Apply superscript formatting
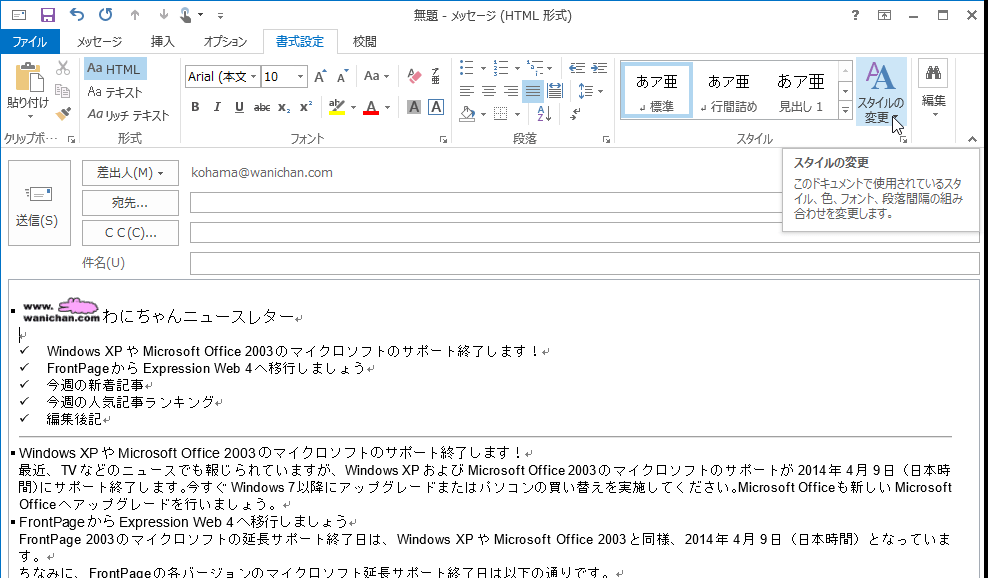The width and height of the screenshot is (988, 578). [306, 107]
